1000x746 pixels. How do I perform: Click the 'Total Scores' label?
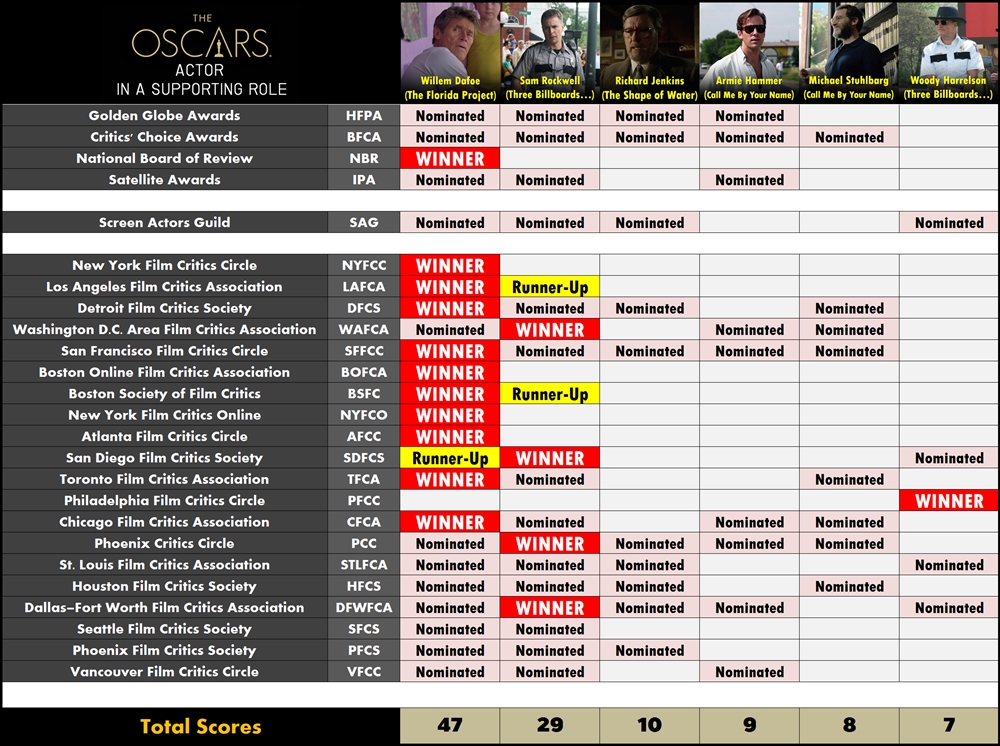tap(201, 726)
